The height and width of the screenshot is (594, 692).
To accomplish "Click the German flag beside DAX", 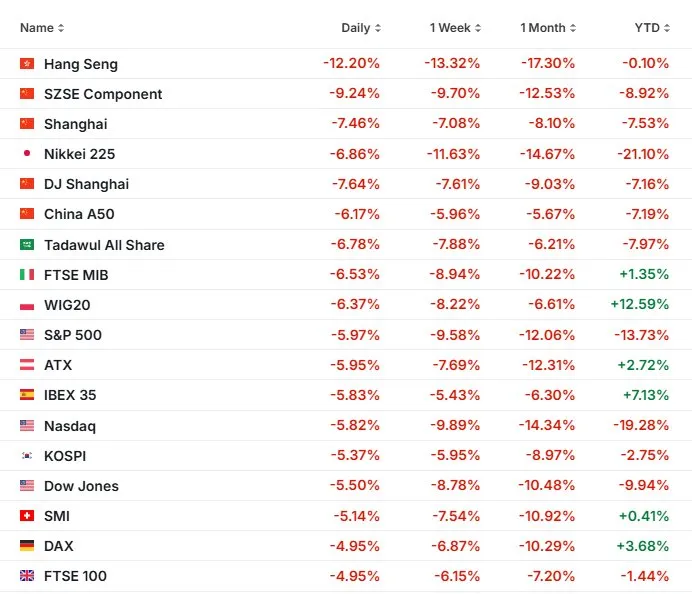I will coord(27,546).
